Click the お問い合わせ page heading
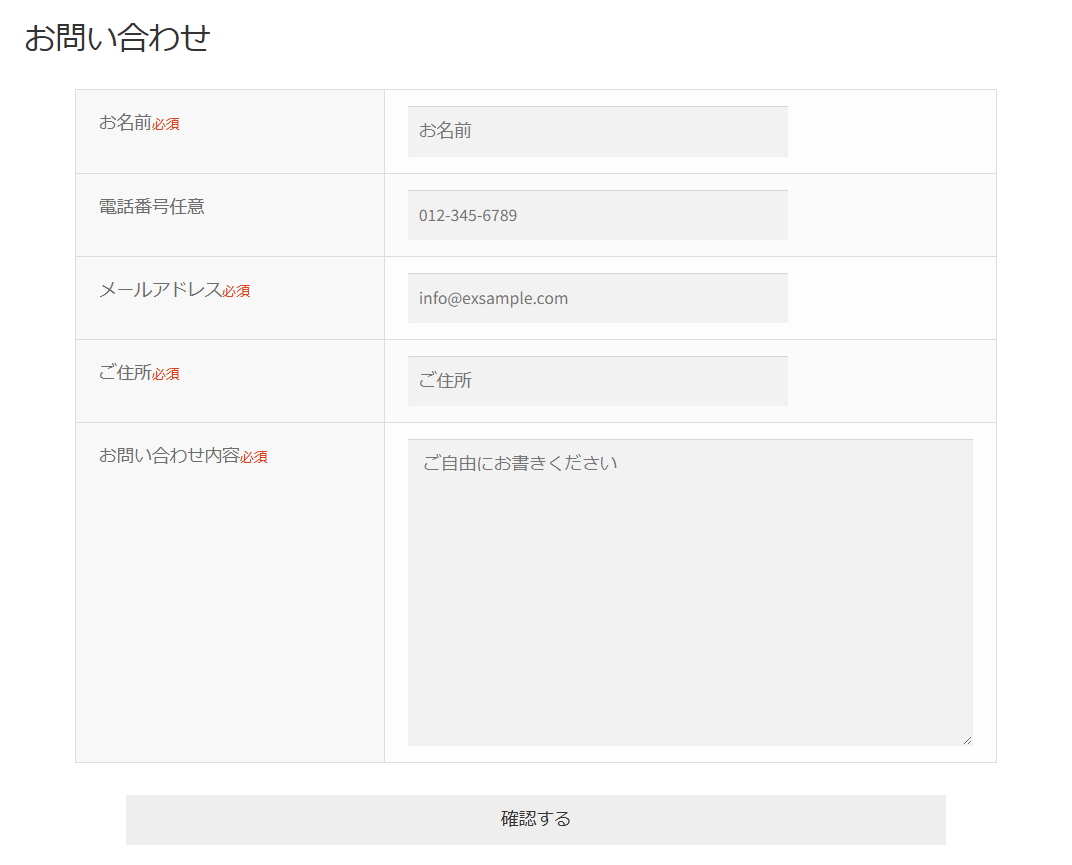Viewport: 1072px width, 865px height. 117,38
